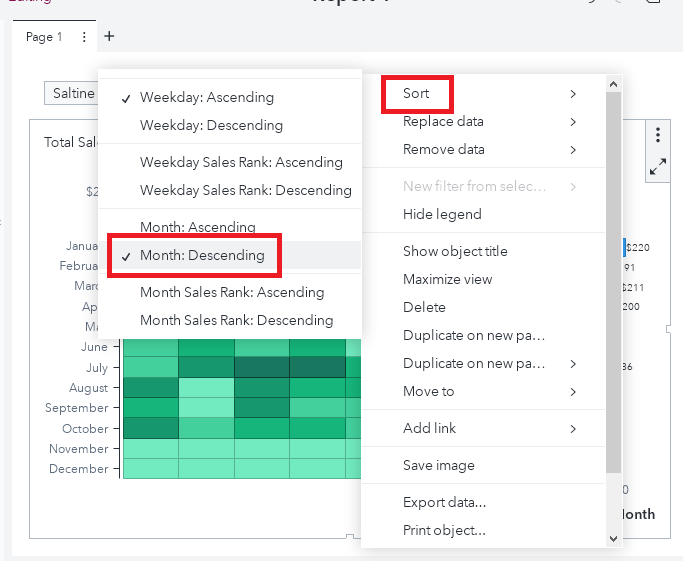The height and width of the screenshot is (561, 683).
Task: Expand the Add link submenu arrow
Action: [573, 429]
